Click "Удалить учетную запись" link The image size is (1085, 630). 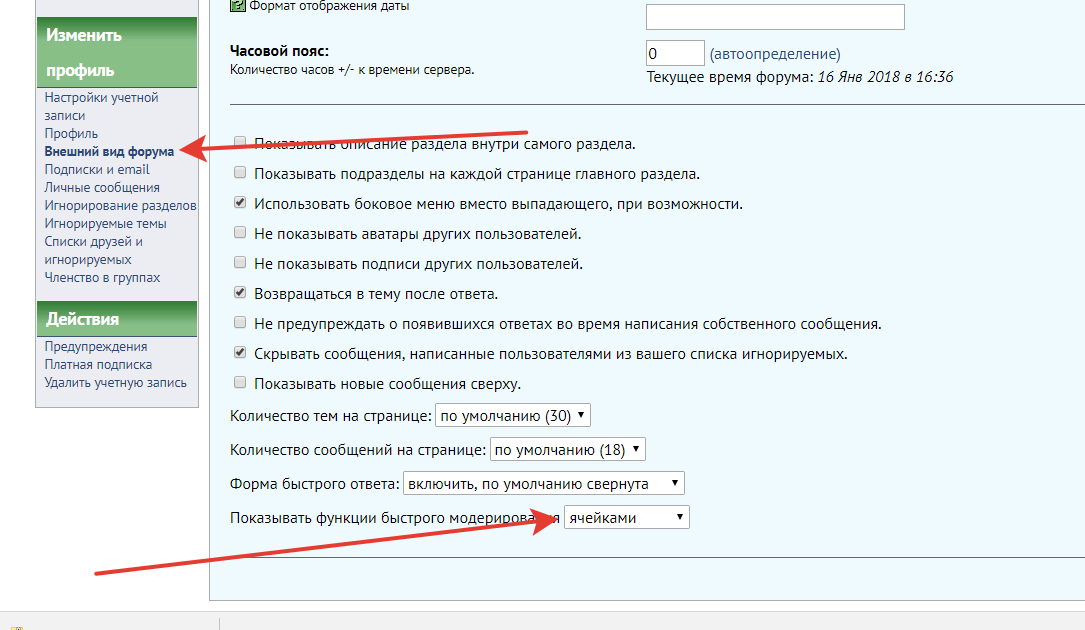pos(115,382)
